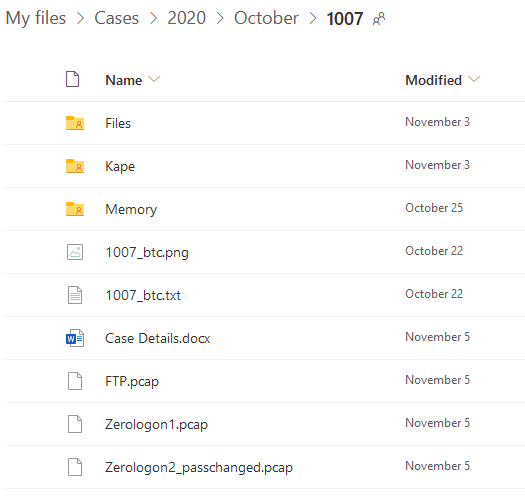This screenshot has height=502, width=525.
Task: Click the shared people icon beside 1007
Action: [x=379, y=19]
